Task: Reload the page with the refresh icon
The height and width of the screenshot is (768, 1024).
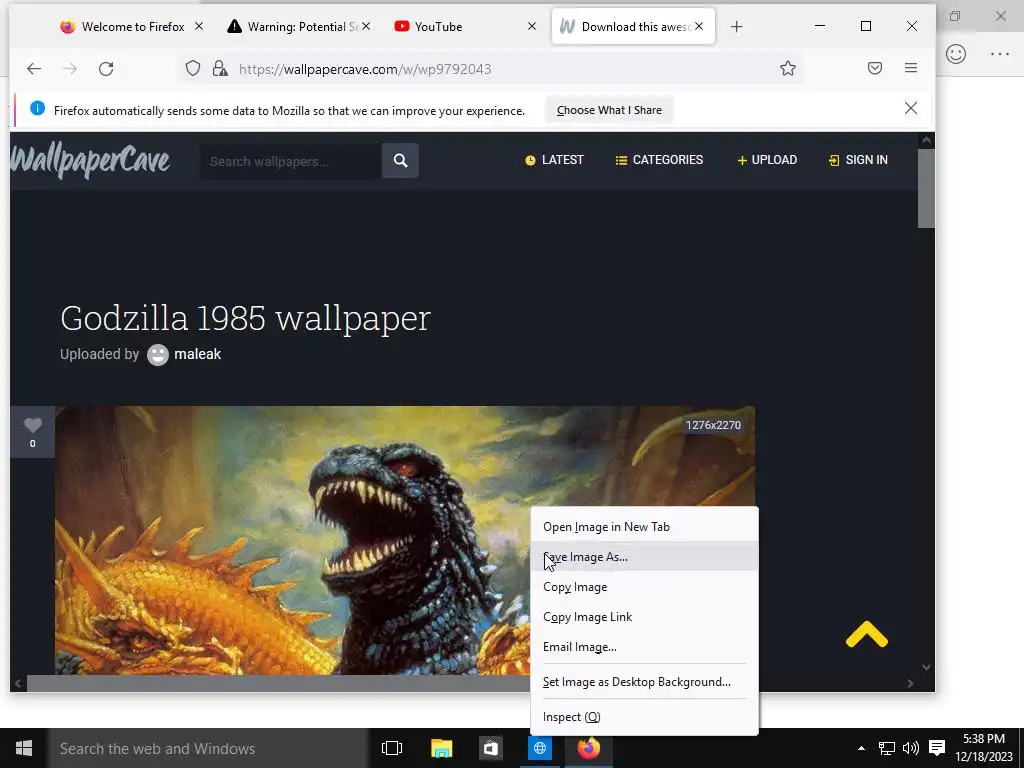Action: click(106, 69)
